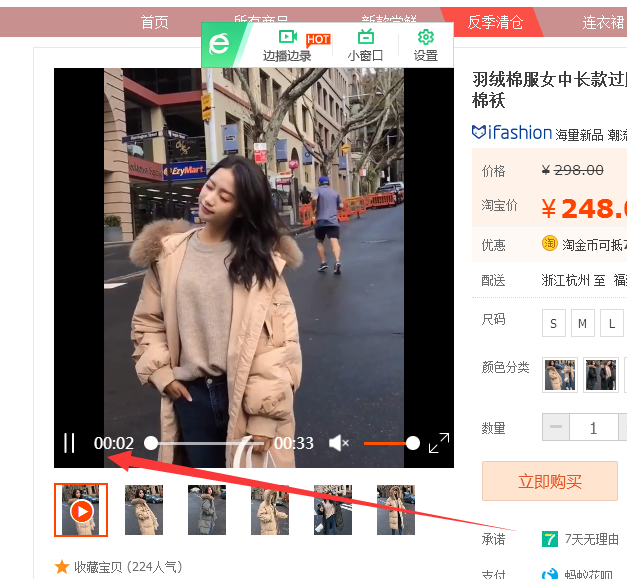Image resolution: width=627 pixels, height=579 pixels.
Task: Decrease quantity with minus button
Action: pos(556,427)
